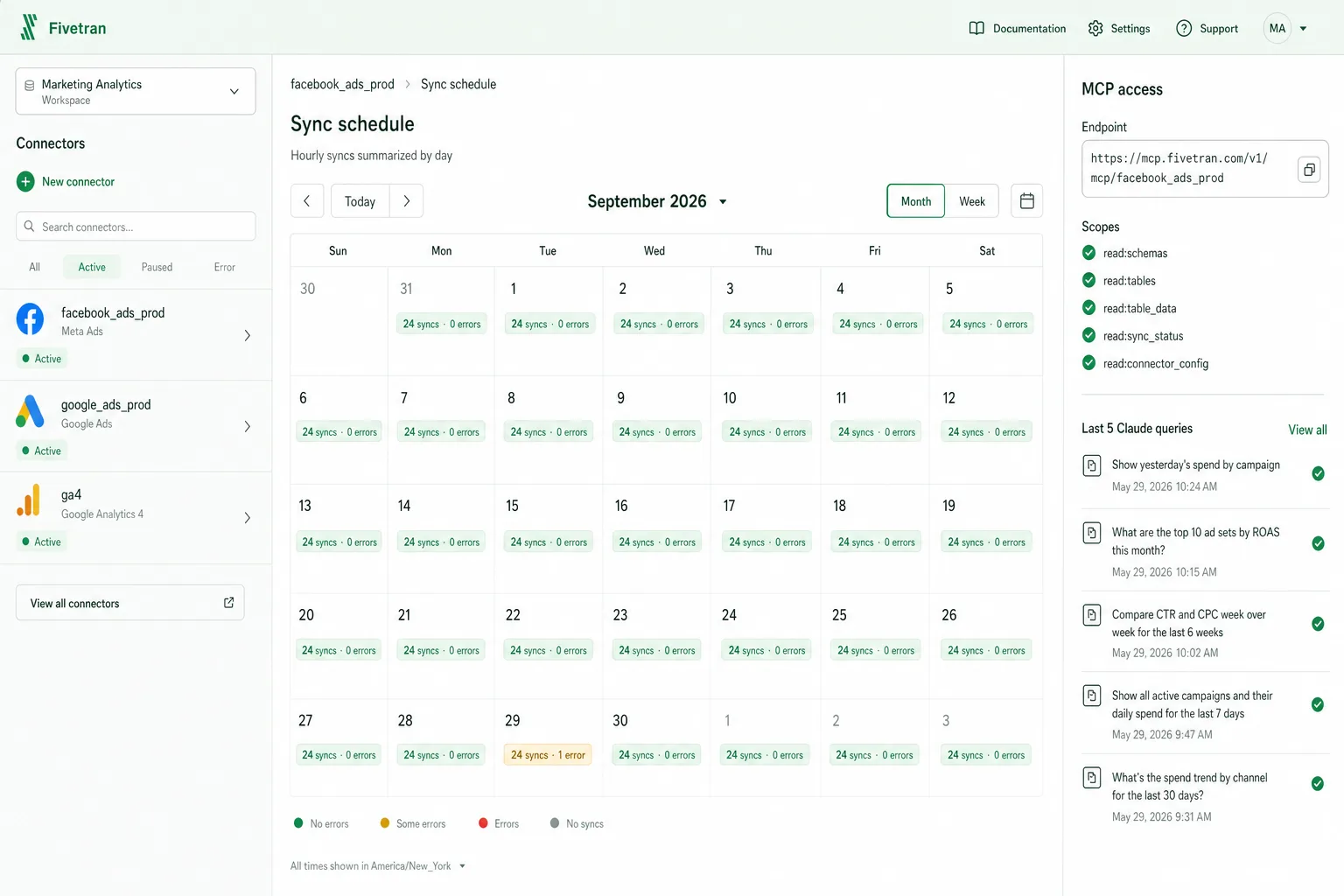Click the search magnifier icon

29,227
